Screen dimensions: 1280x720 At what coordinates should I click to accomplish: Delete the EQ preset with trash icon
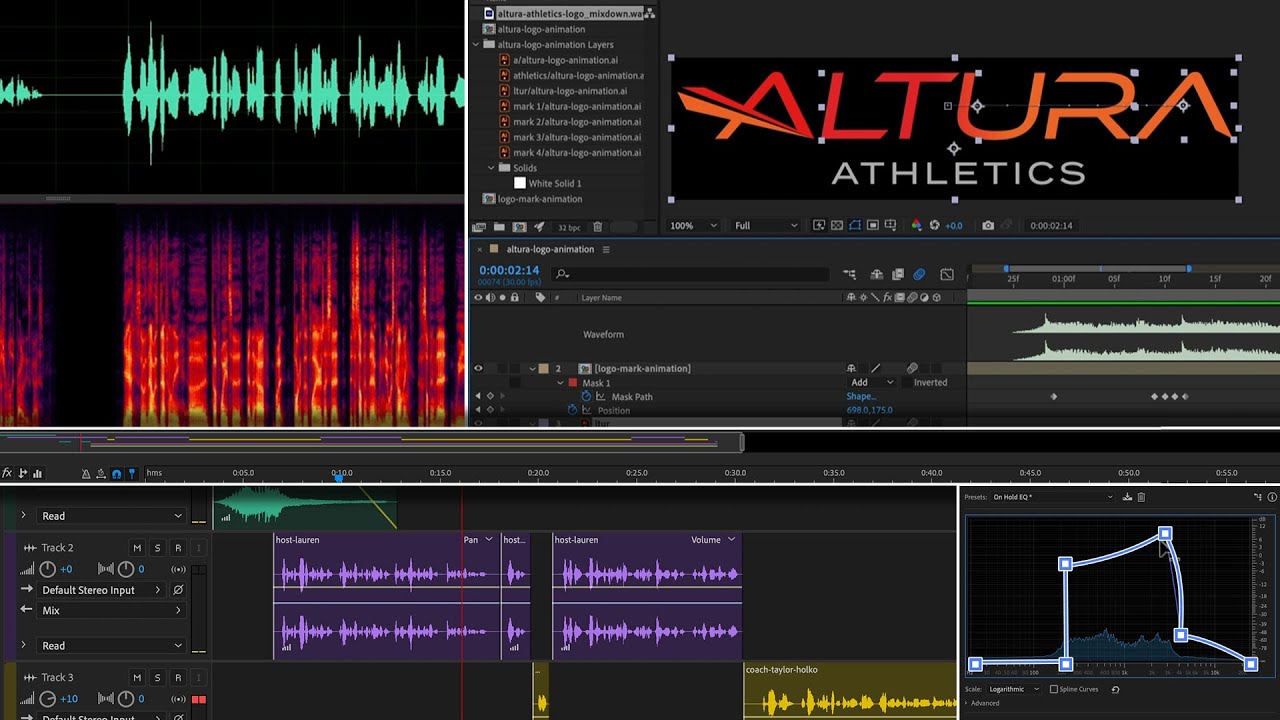[1141, 497]
